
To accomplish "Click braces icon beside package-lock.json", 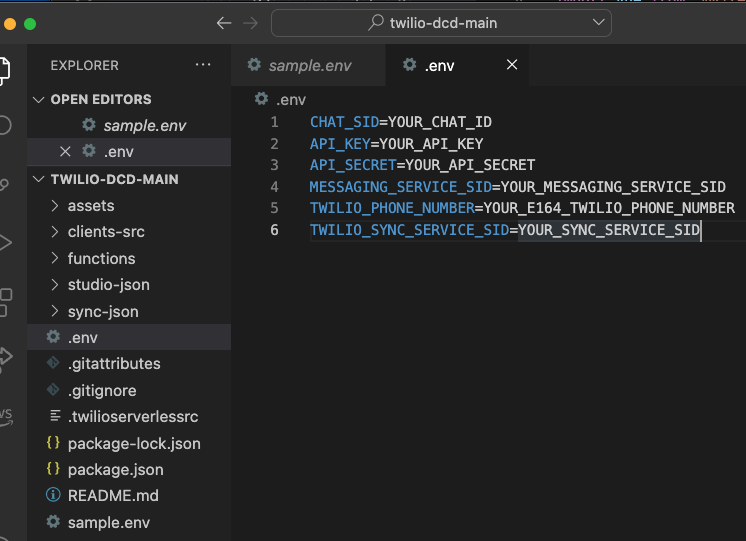I will (53, 443).
